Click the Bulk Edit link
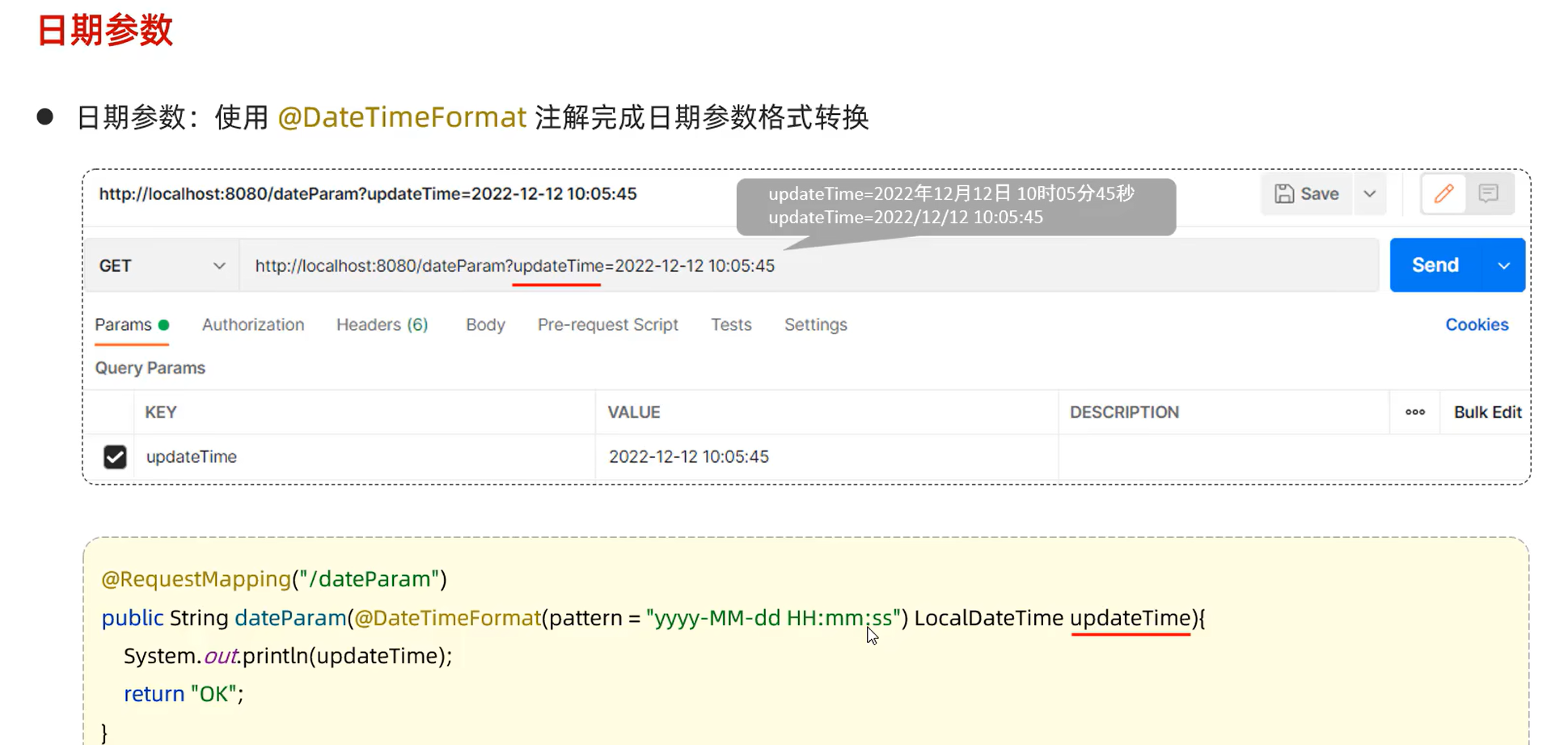The height and width of the screenshot is (745, 1568). point(1487,412)
